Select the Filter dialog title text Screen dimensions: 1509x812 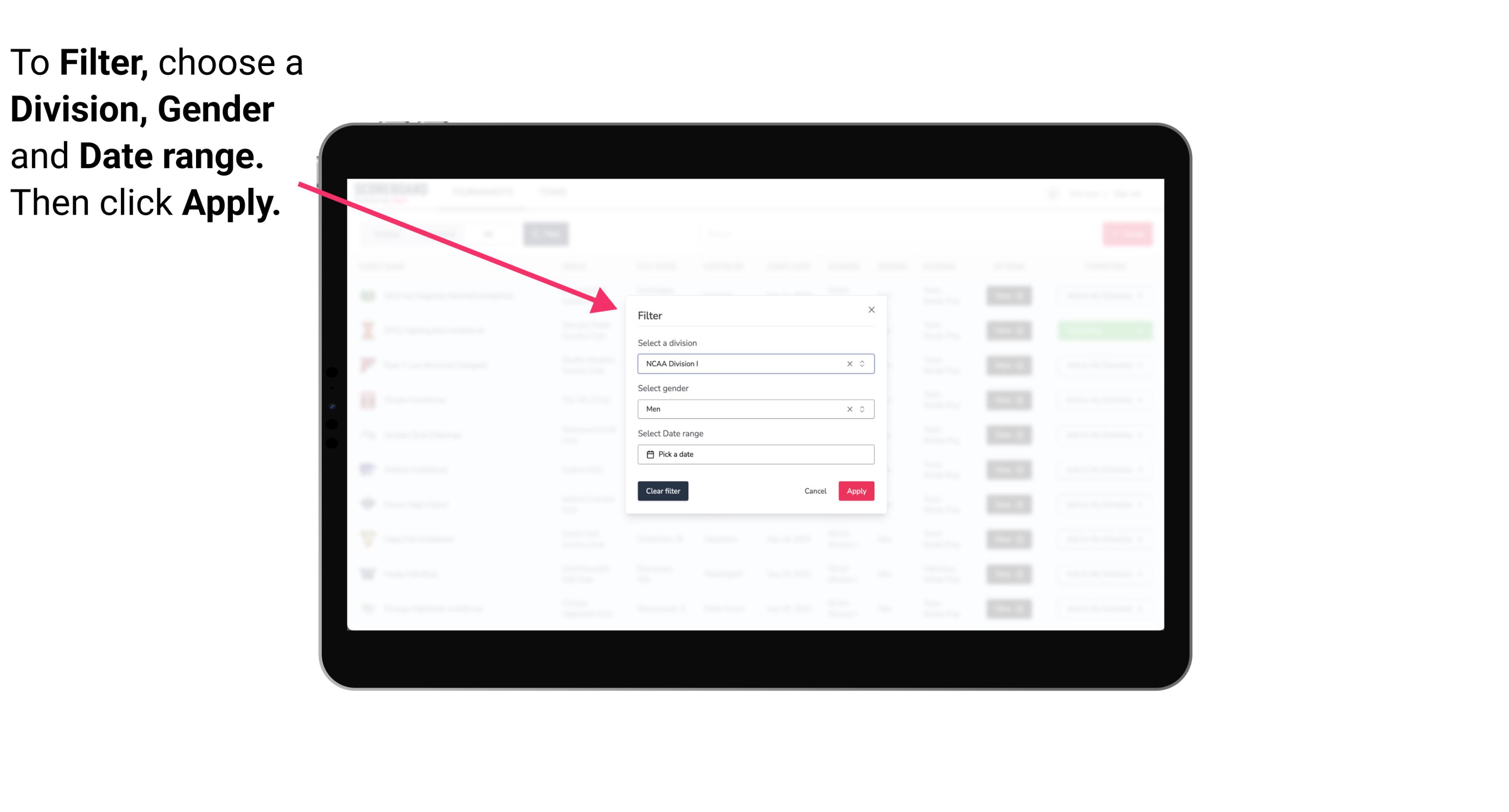coord(650,315)
